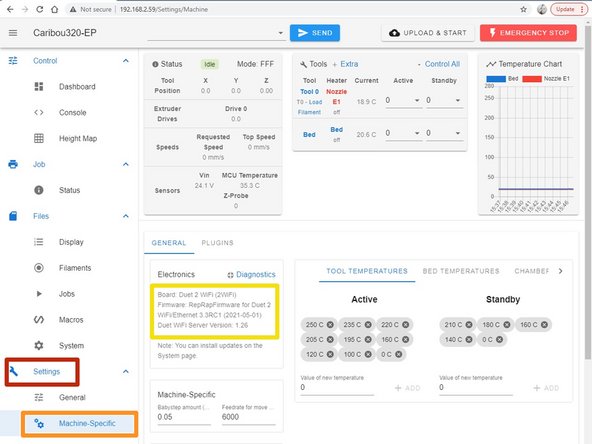
Task: Click the Settings wrench icon
Action: point(14,372)
